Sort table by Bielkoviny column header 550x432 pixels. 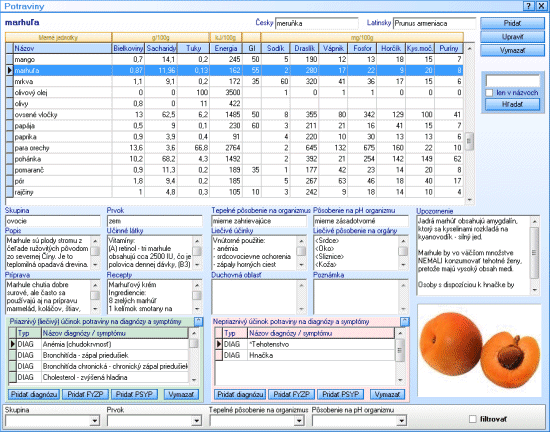128,48
